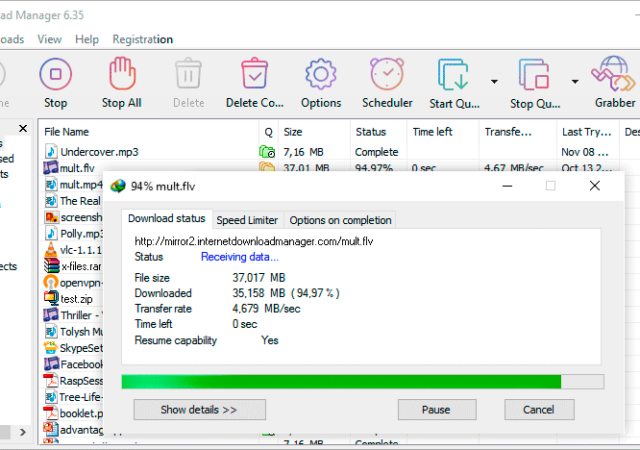Click the x-files.rar archive icon
This screenshot has width=640, height=450.
(x=51, y=266)
